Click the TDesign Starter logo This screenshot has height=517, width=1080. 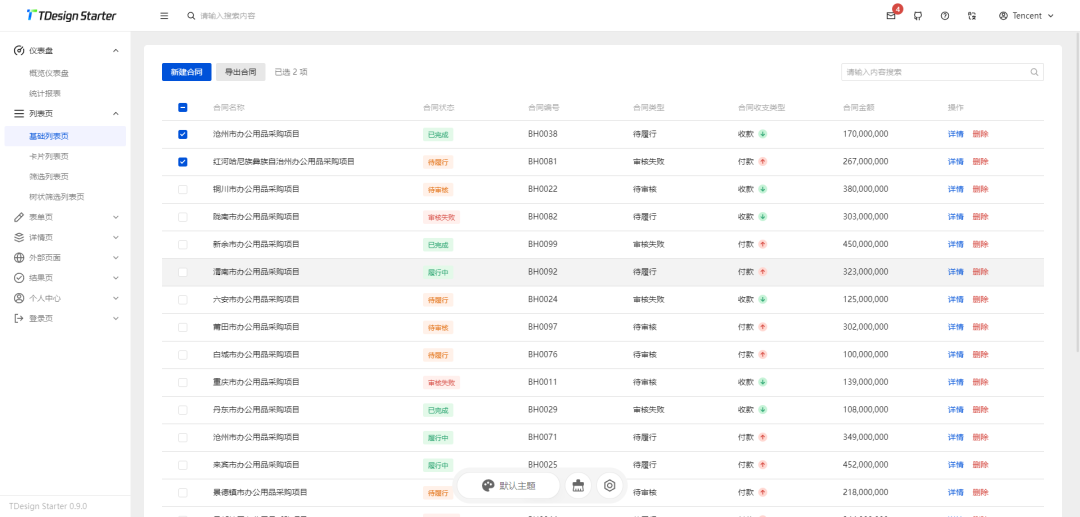click(x=71, y=16)
